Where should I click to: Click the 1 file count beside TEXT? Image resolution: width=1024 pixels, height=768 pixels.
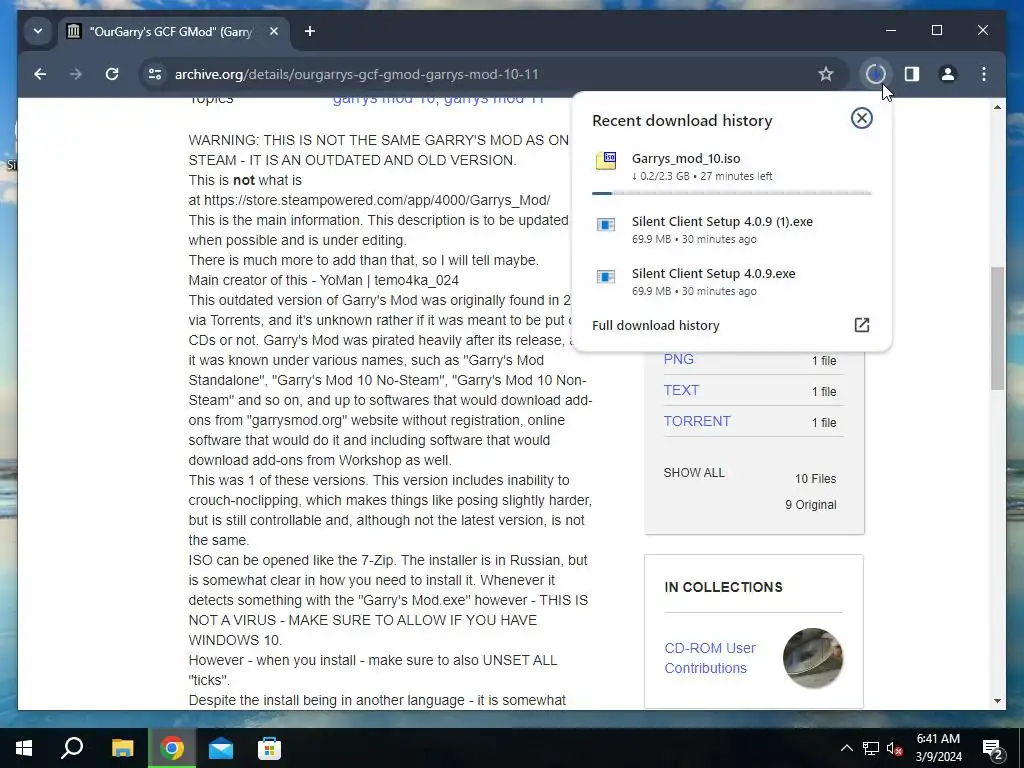[824, 391]
